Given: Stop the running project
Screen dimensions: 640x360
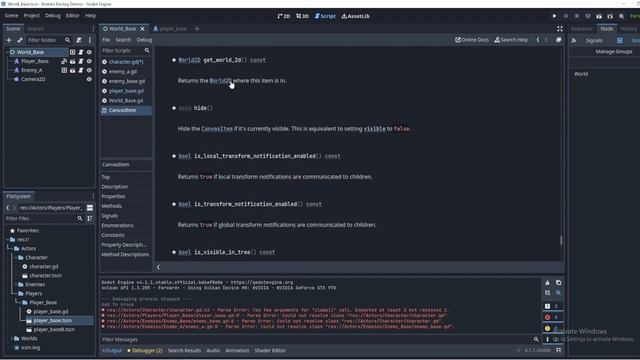Looking at the screenshot, I should pyautogui.click(x=577, y=16).
